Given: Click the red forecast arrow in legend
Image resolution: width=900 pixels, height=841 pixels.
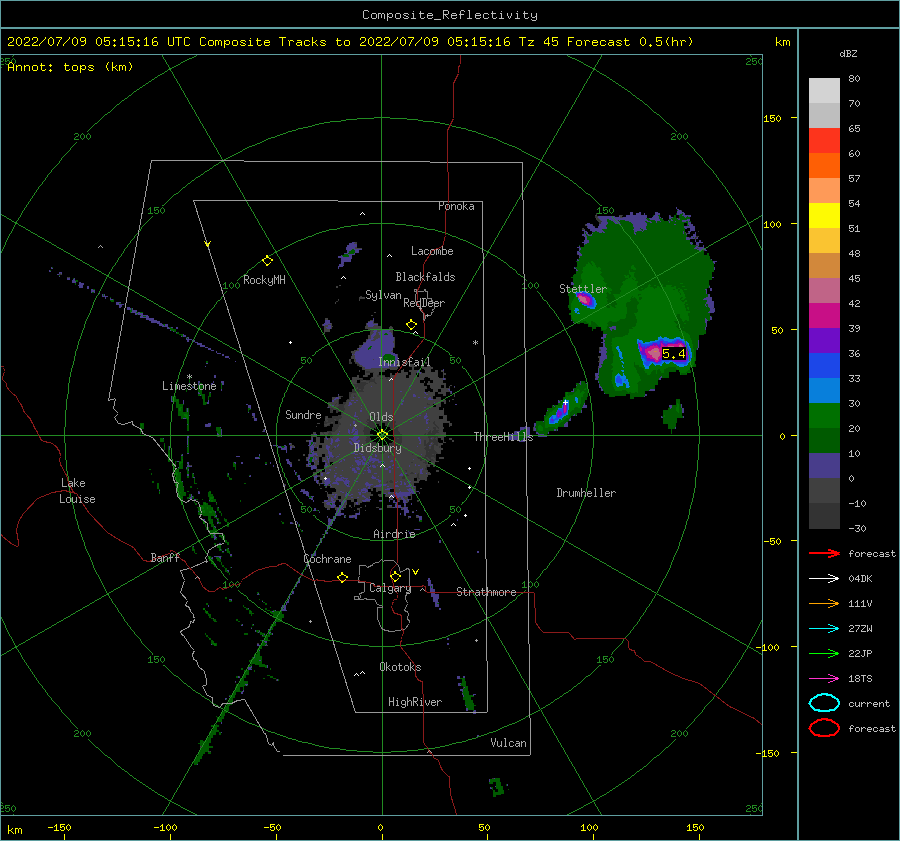Looking at the screenshot, I should (824, 553).
